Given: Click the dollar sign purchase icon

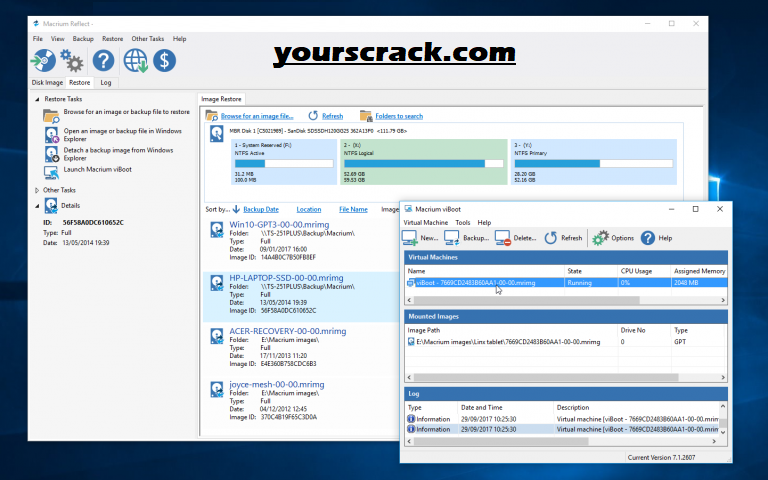Looking at the screenshot, I should click(165, 61).
